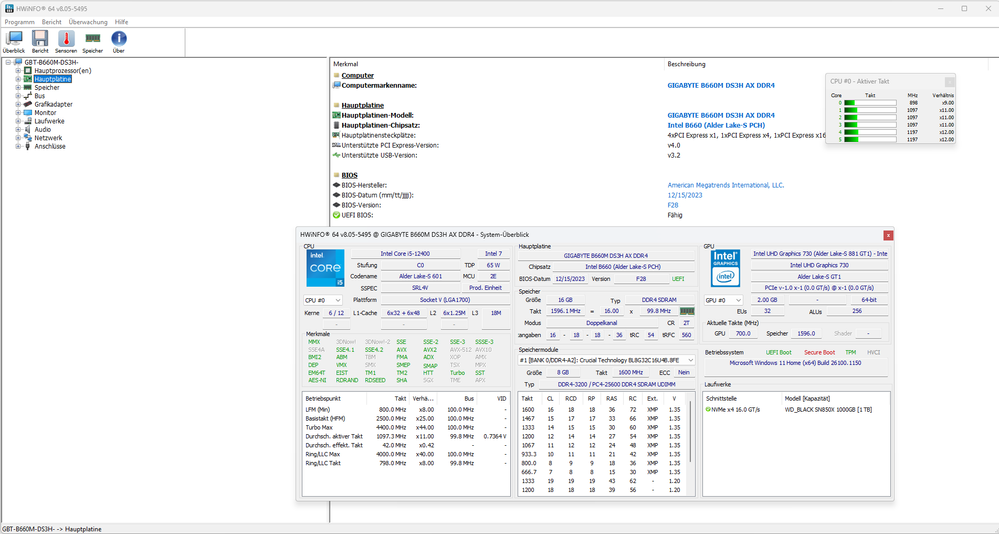Click the GIGABYTE B660M DS3H AX DDR4 Hauptplatine field
This screenshot has width=999, height=534.
606,256
